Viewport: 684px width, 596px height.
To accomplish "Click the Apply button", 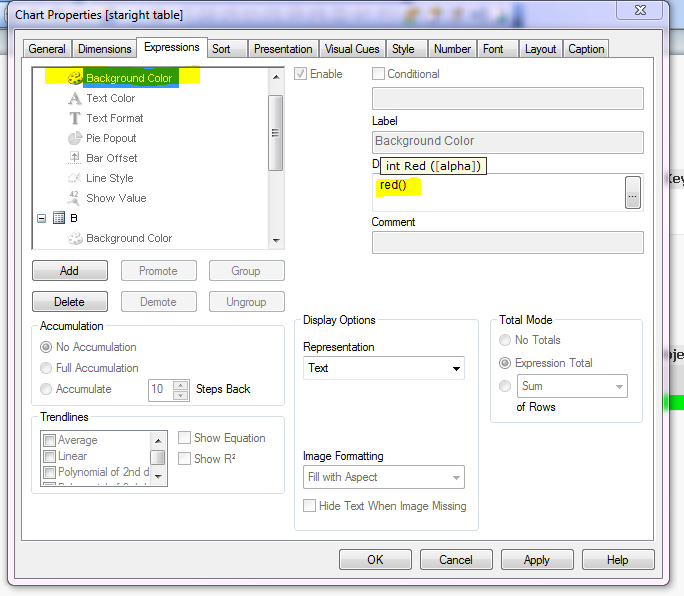I will coord(537,559).
